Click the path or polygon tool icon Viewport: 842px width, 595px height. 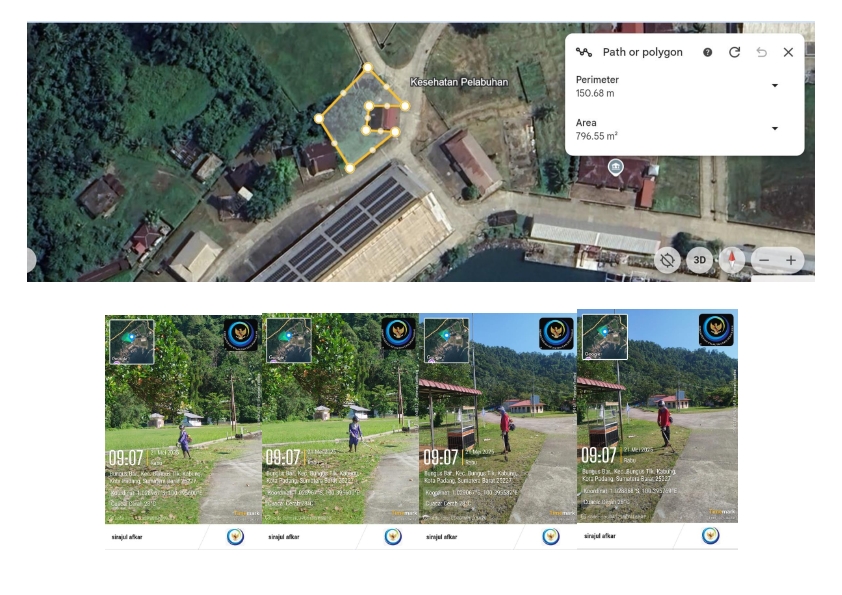pyautogui.click(x=584, y=52)
